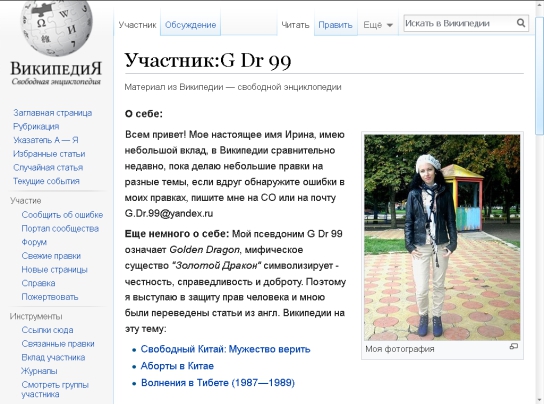Open the Свежие правки link

point(51,256)
